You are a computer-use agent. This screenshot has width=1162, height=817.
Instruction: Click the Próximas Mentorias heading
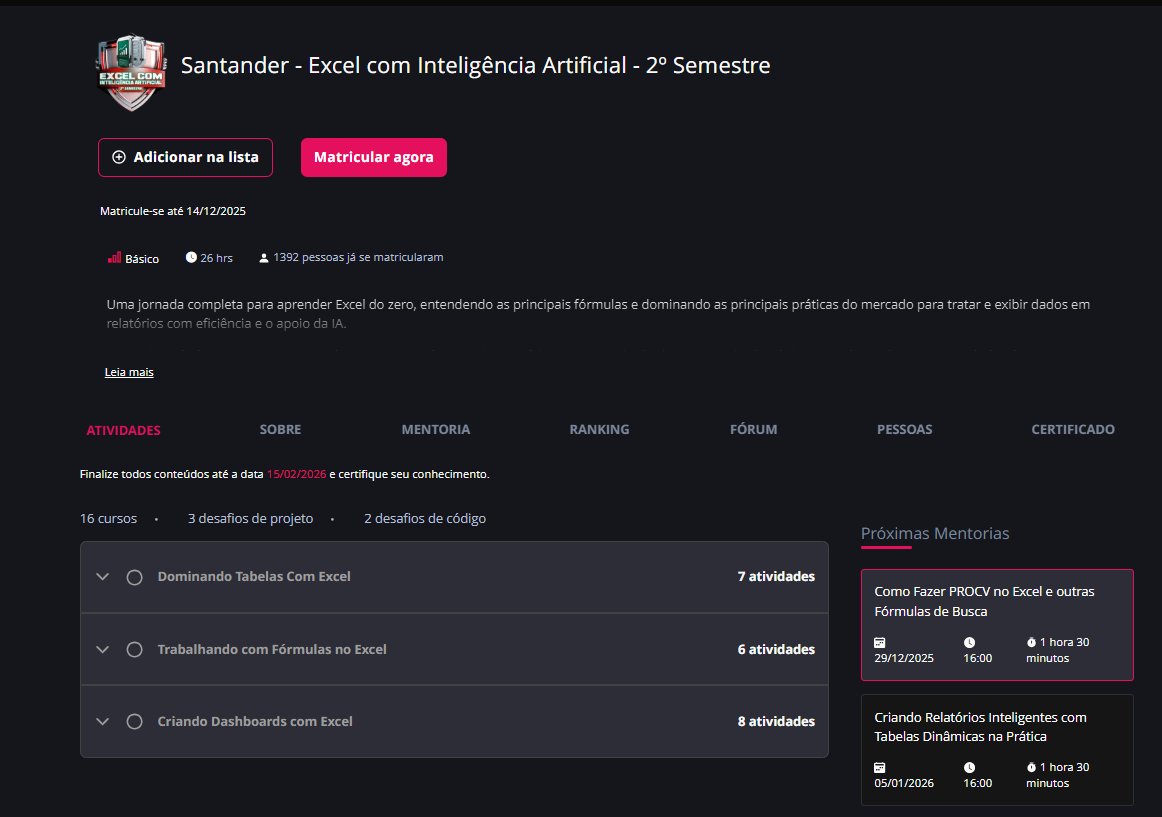(934, 533)
